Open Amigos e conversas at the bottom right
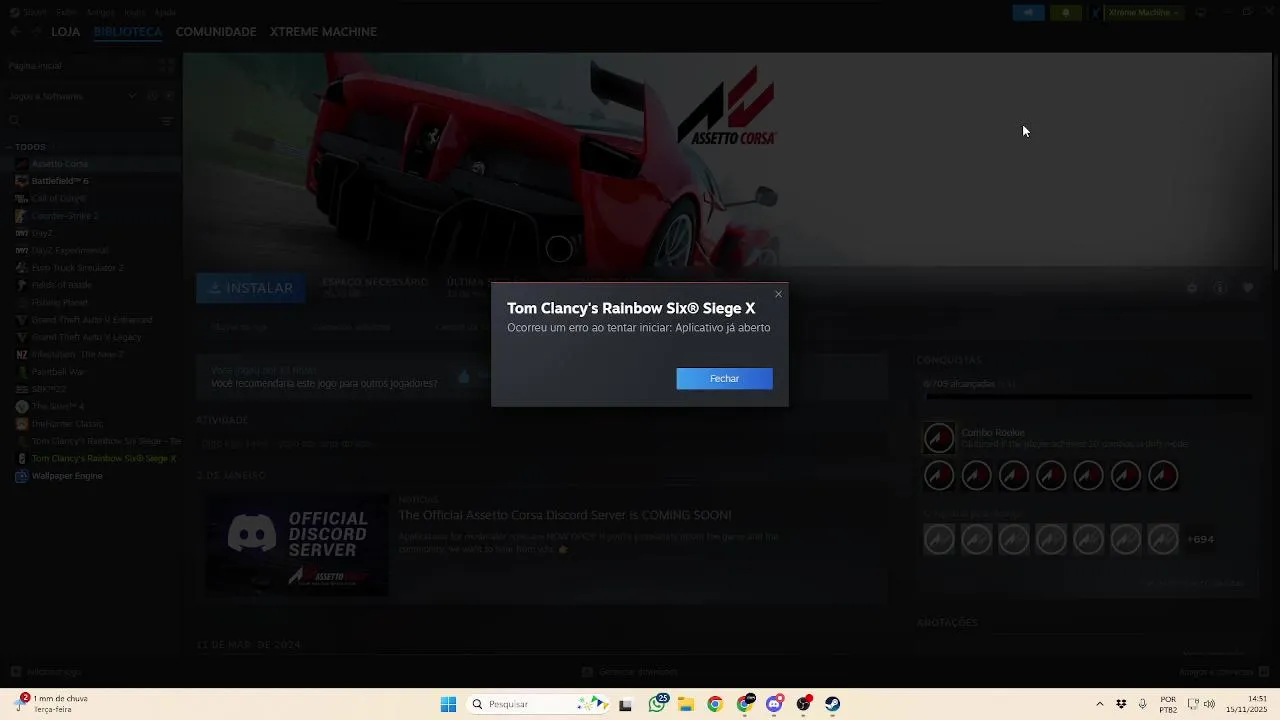This screenshot has height=720, width=1280. pos(1223,672)
